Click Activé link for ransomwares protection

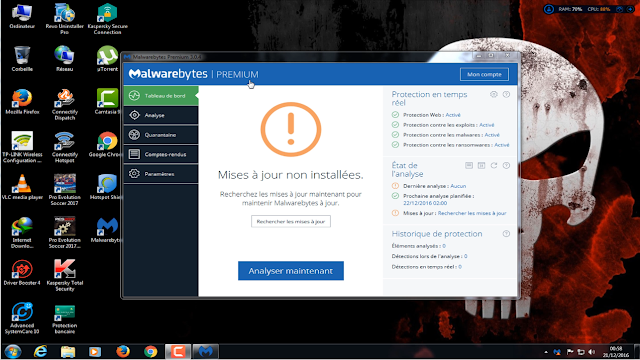click(502, 145)
